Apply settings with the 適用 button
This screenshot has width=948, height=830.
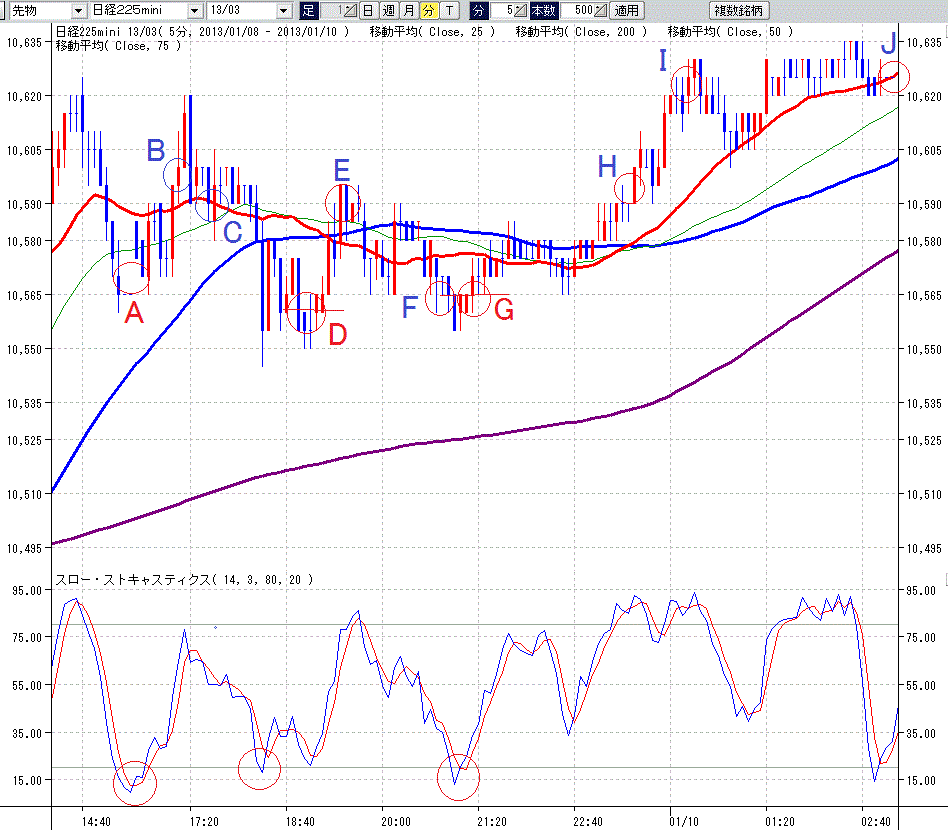(x=626, y=10)
